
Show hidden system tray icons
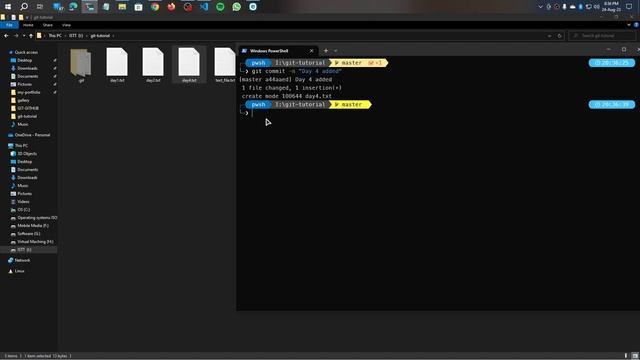(x=540, y=7)
